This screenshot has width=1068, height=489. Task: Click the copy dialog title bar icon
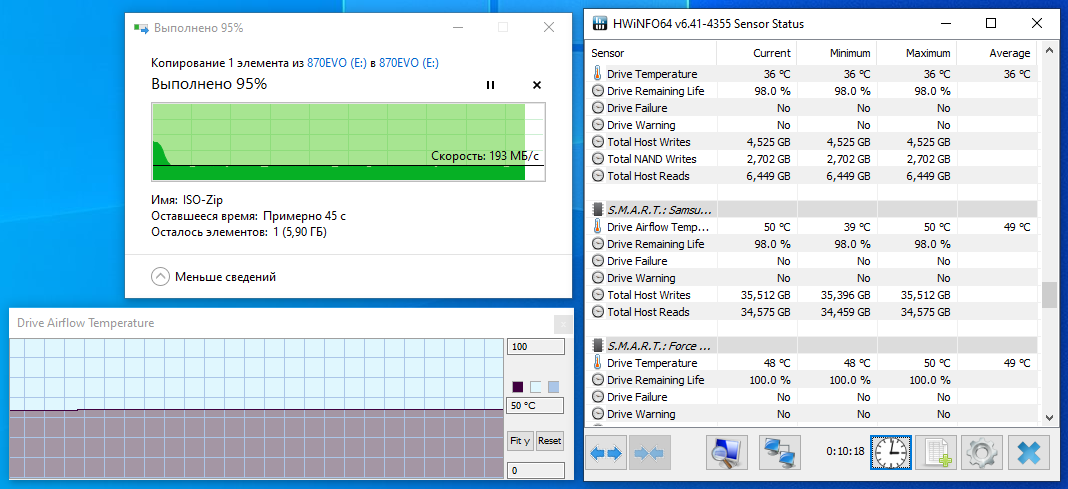[140, 28]
